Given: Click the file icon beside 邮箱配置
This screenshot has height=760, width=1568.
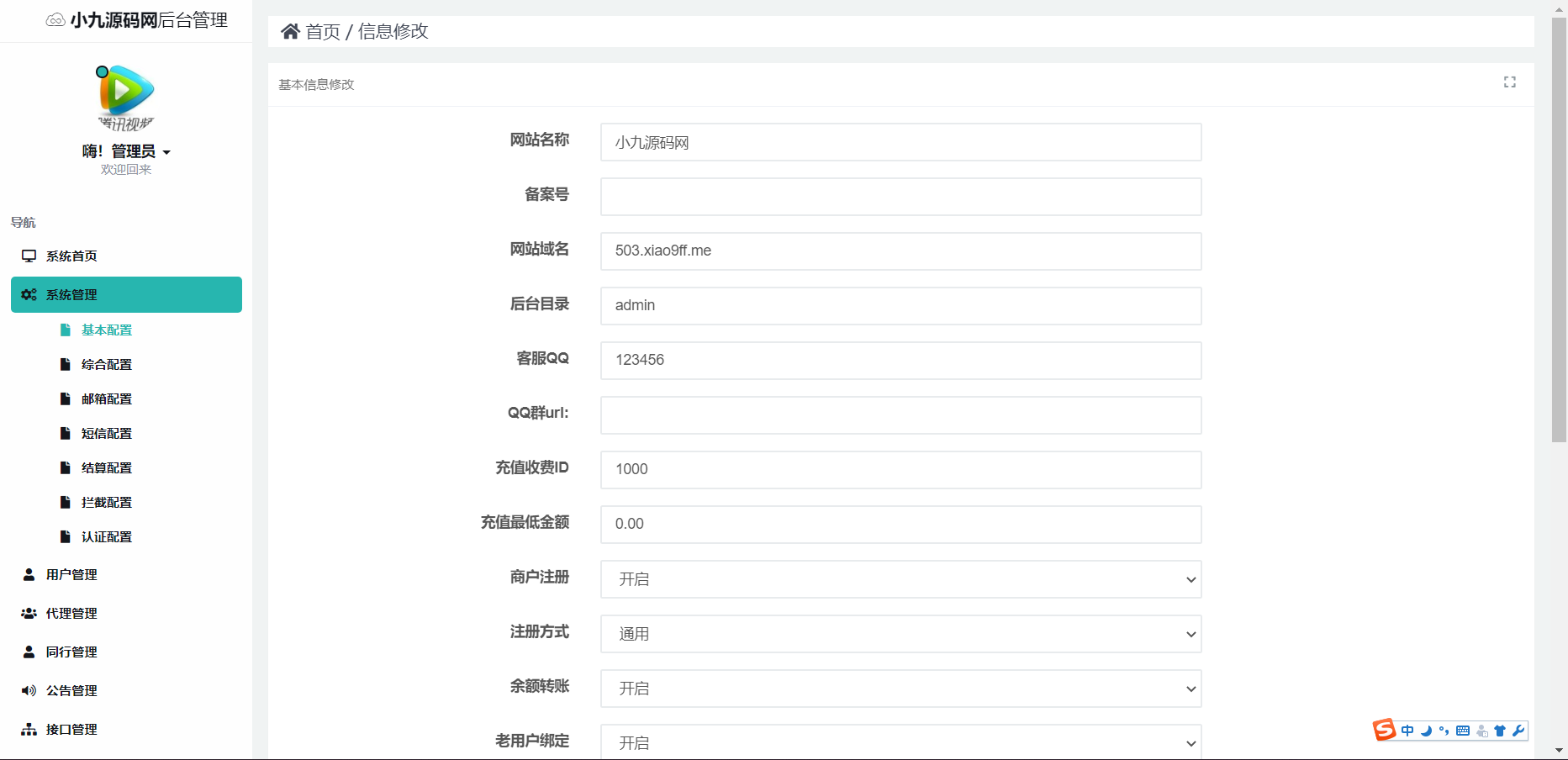Looking at the screenshot, I should [66, 398].
